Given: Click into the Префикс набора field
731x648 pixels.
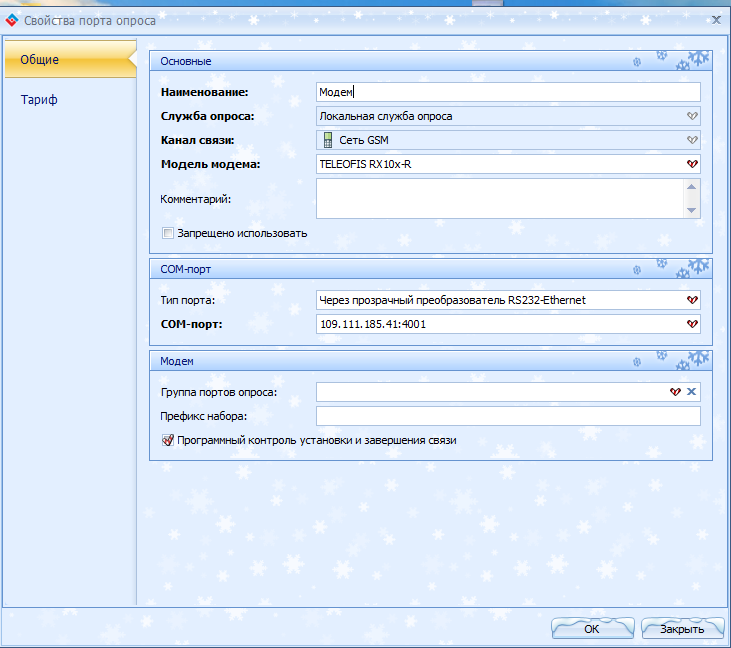Looking at the screenshot, I should [x=508, y=416].
